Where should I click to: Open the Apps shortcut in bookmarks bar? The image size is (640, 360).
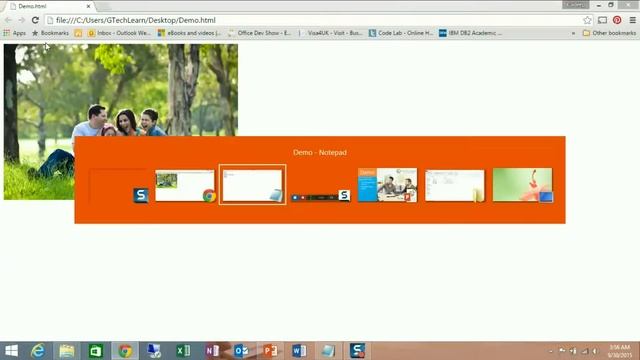(x=14, y=33)
